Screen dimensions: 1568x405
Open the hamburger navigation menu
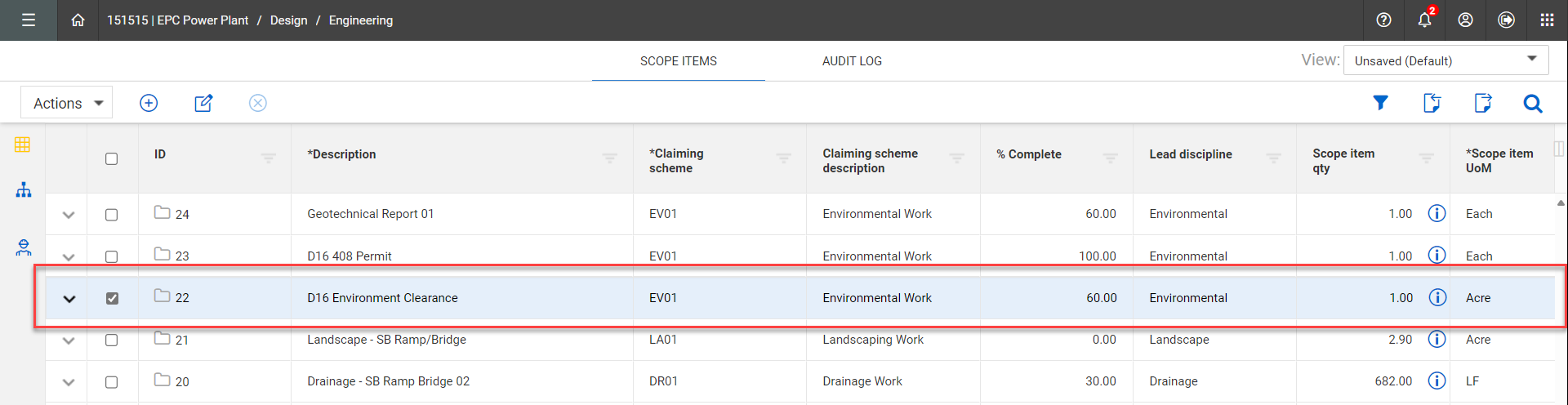point(29,20)
